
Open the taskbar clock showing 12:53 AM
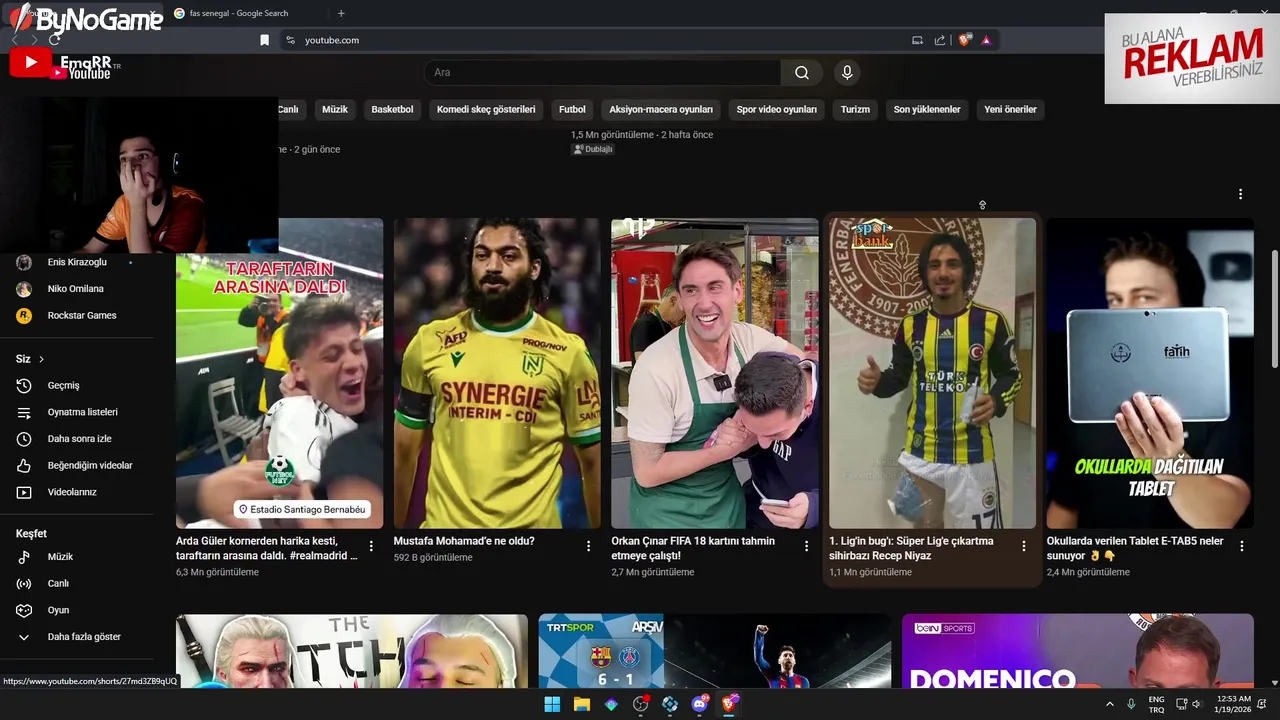point(1234,704)
